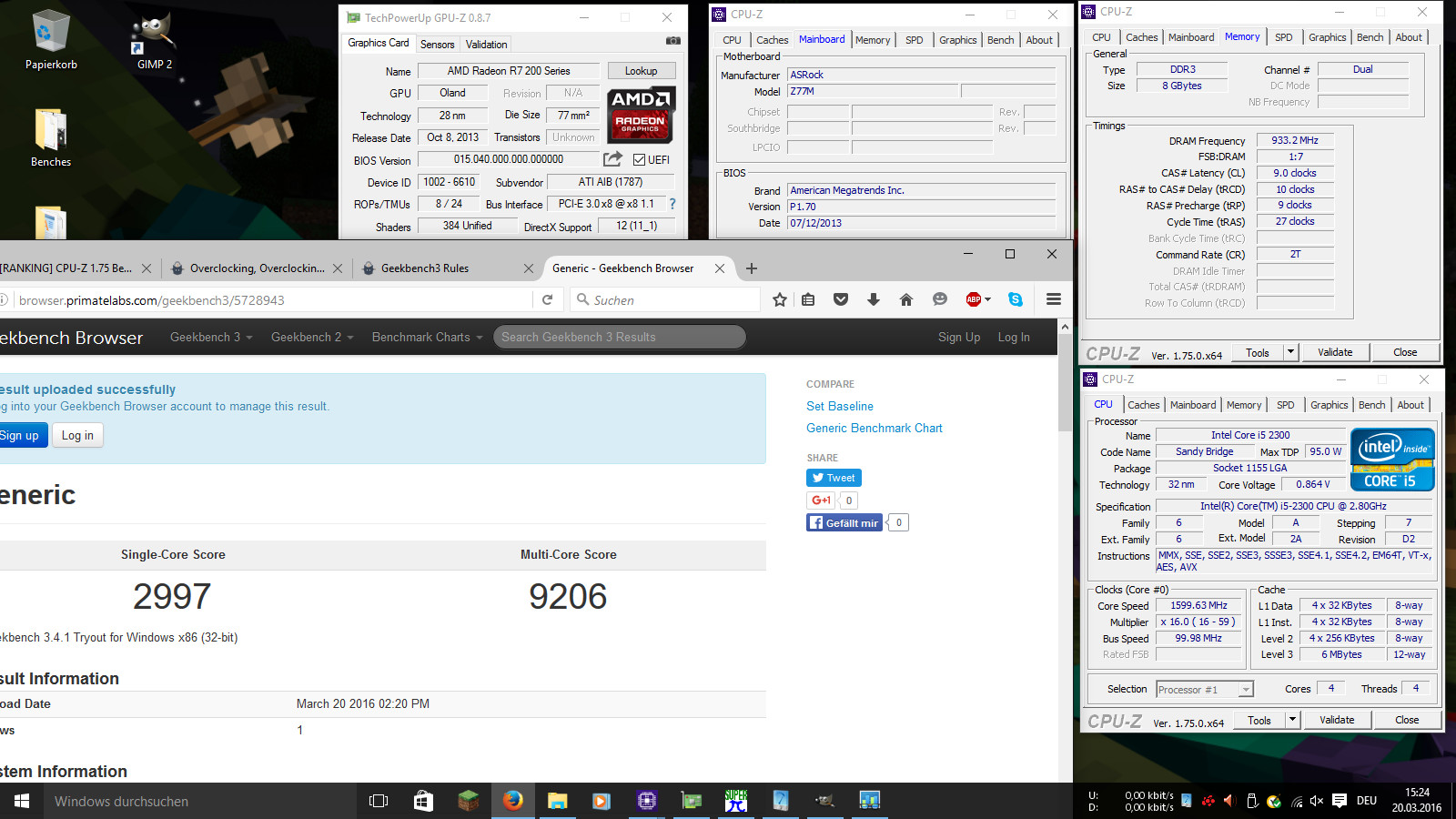Viewport: 1456px width, 819px height.
Task: Click the CPU-Z chip icon in taskbar
Action: 647,801
